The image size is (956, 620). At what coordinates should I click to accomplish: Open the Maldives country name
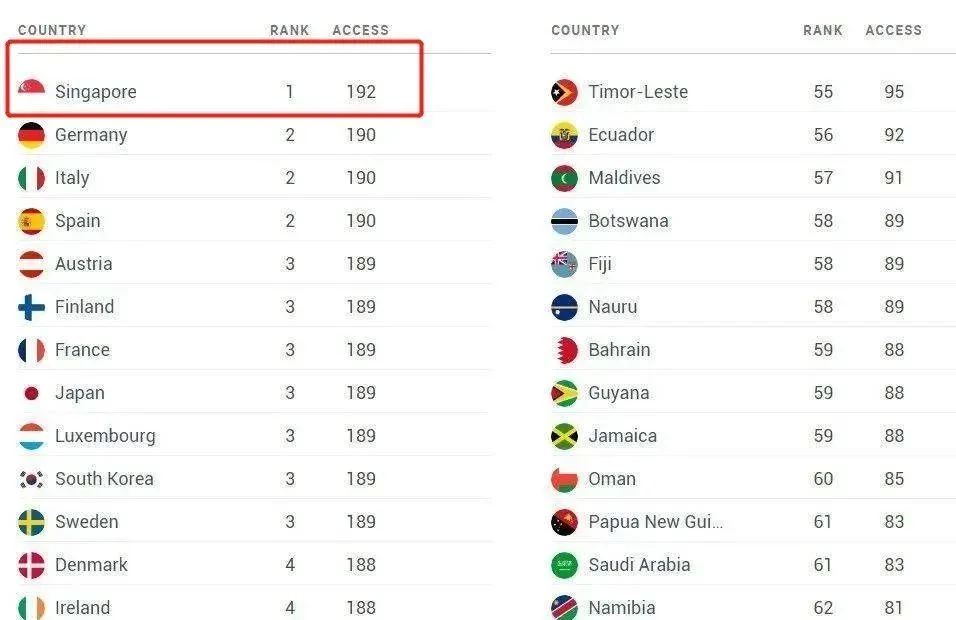pos(624,178)
